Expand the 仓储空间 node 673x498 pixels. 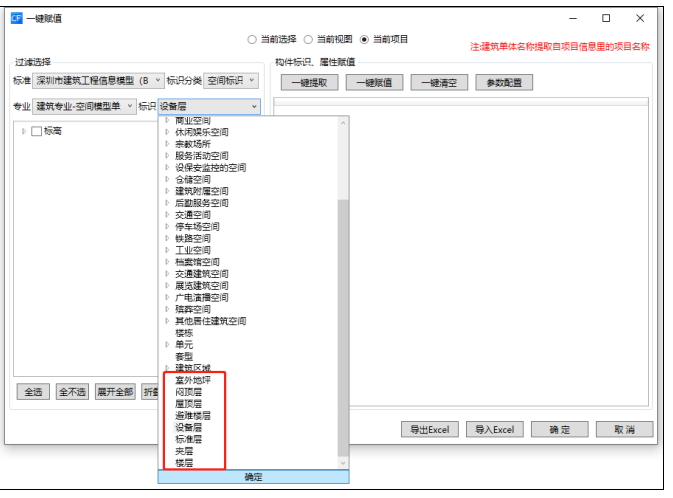167,179
